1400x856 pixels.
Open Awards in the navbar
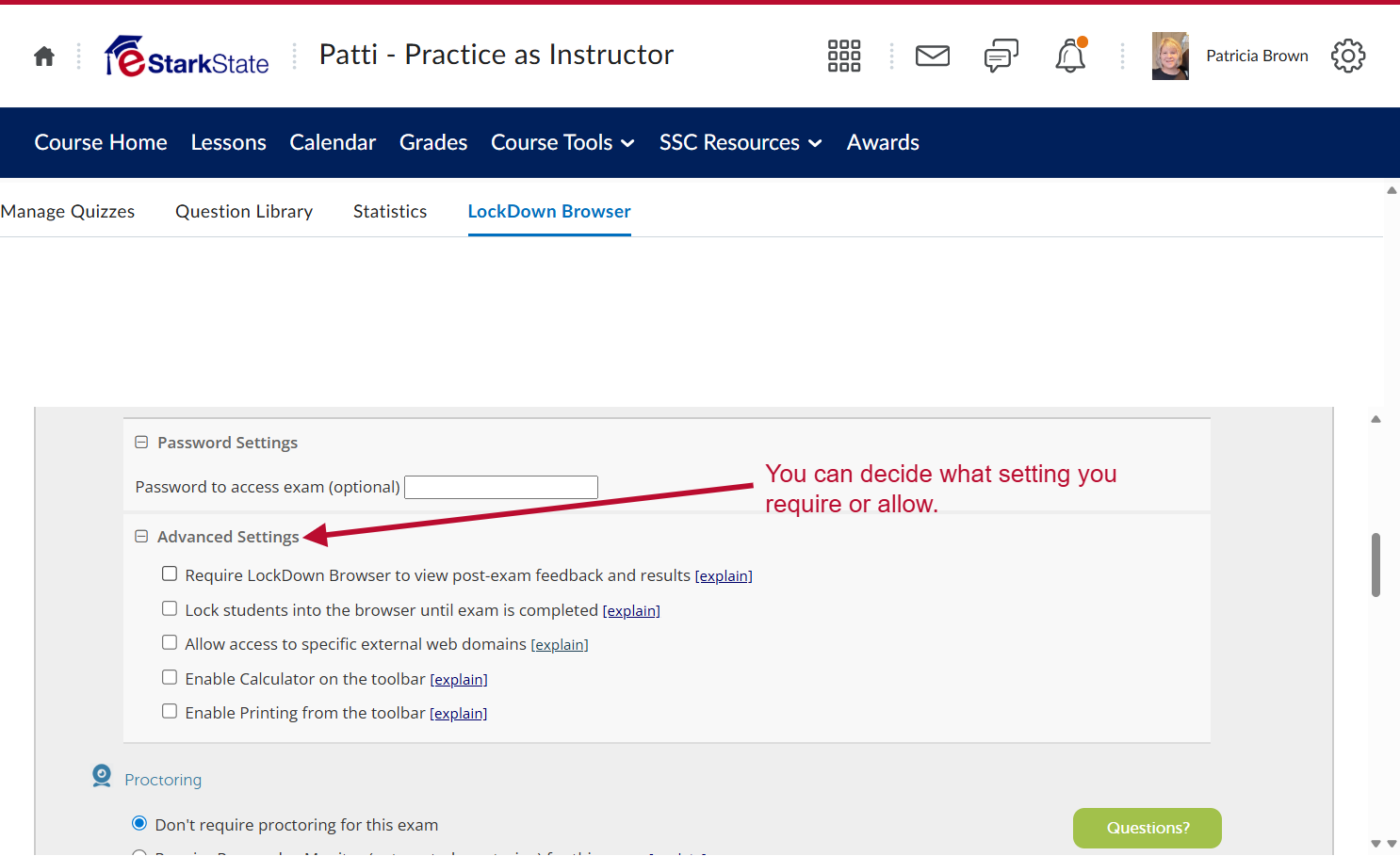coord(883,142)
